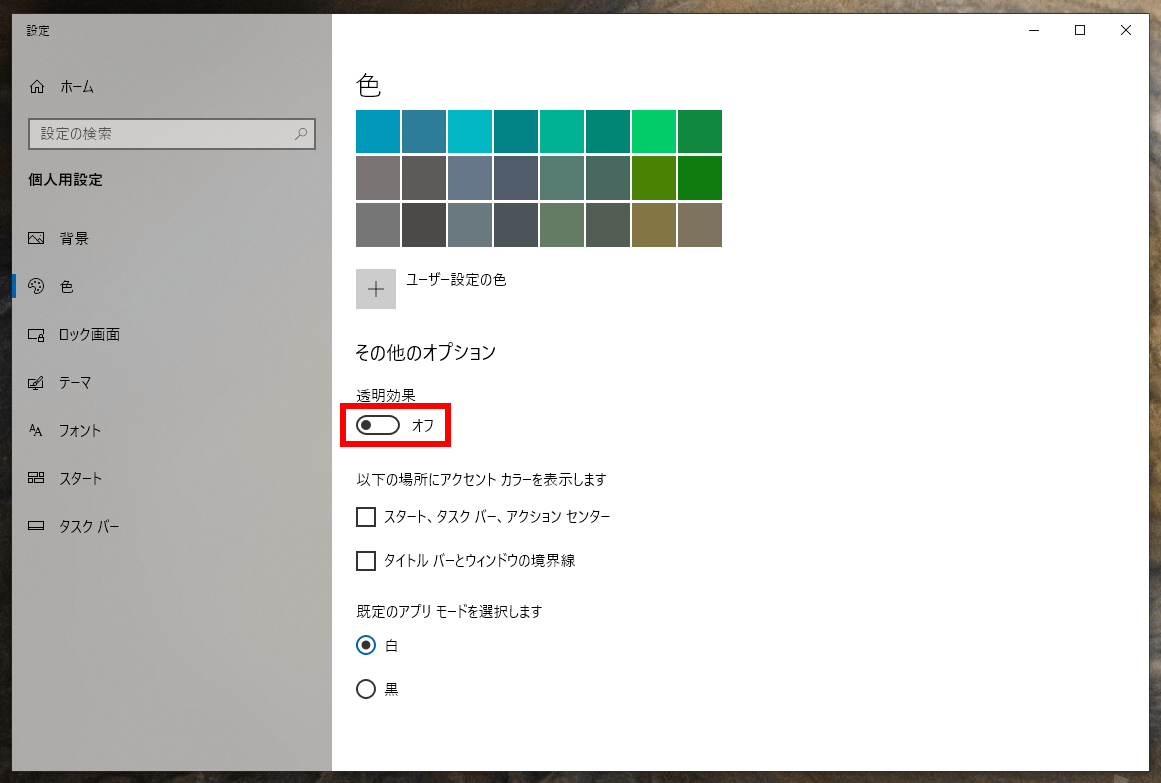
Task: Pick the khaki gold swatch in bottom row
Action: click(x=653, y=225)
